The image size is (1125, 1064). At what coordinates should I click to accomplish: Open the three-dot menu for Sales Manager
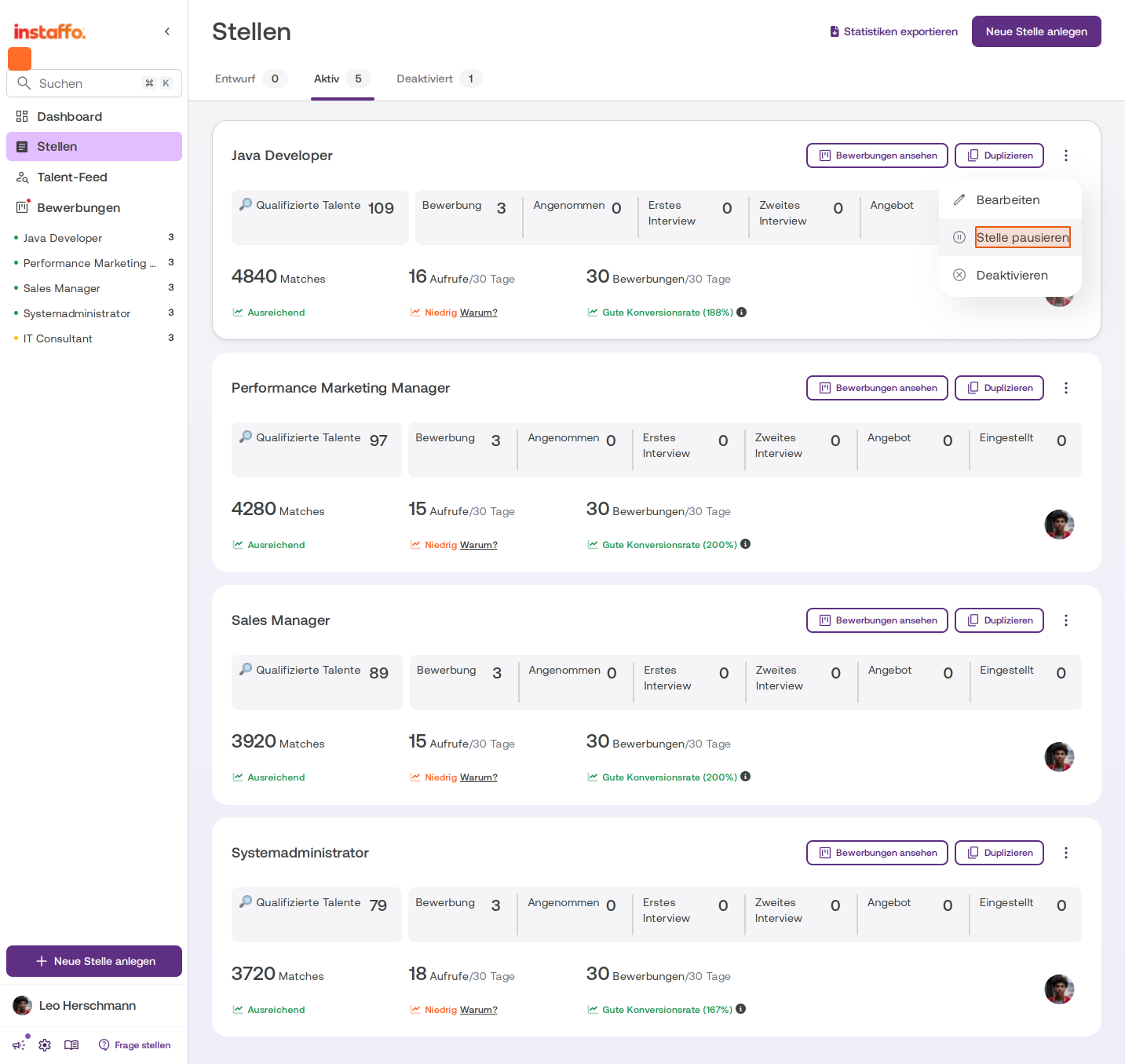(x=1066, y=620)
